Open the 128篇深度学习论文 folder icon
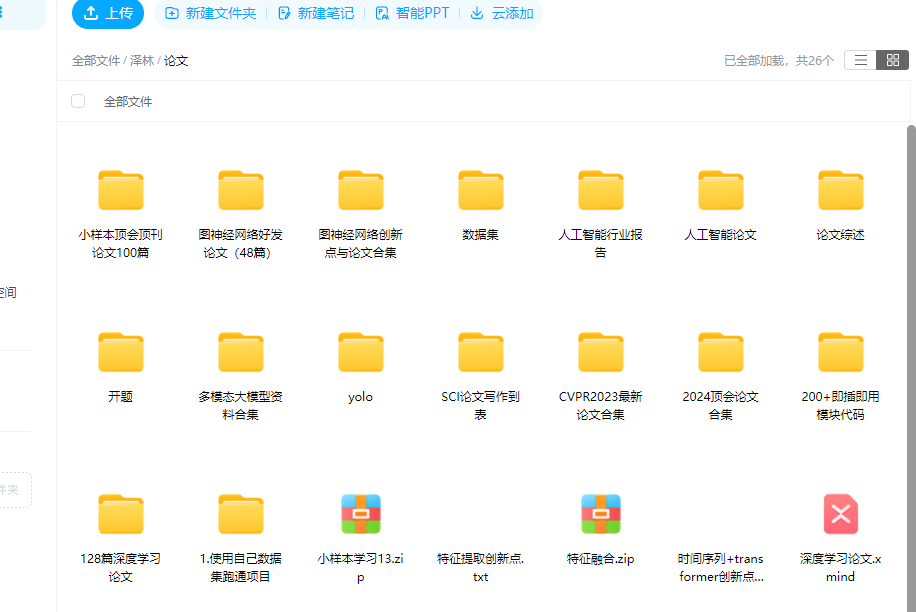Screen dimensions: 916x612 pos(121,514)
